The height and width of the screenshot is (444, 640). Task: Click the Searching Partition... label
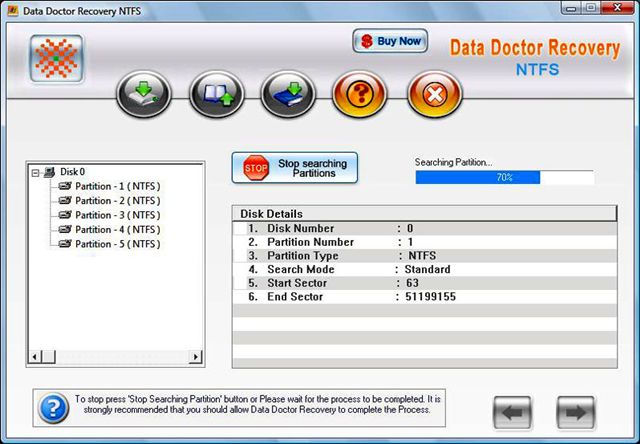(x=453, y=162)
